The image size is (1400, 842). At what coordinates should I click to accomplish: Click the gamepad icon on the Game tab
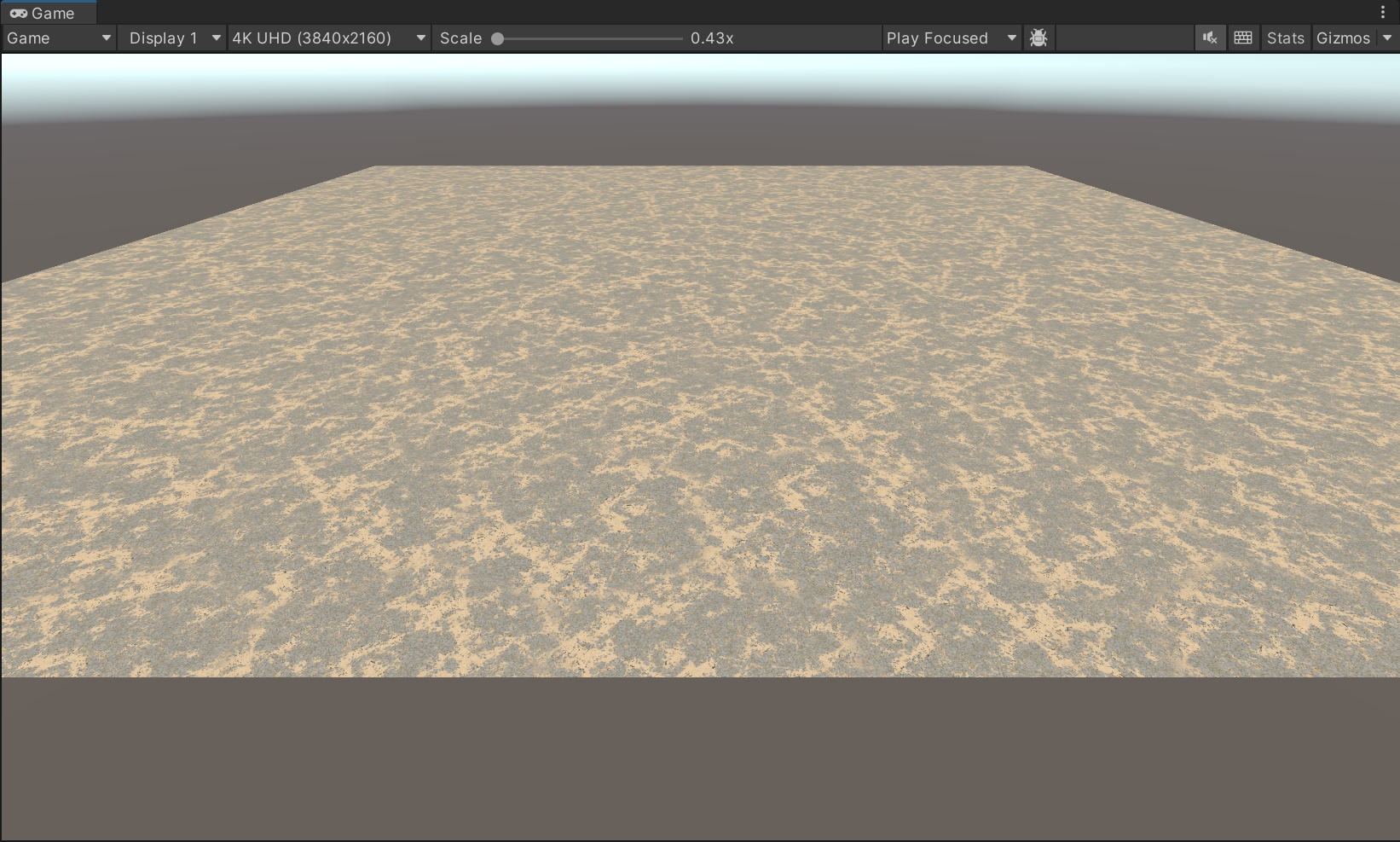(x=18, y=14)
